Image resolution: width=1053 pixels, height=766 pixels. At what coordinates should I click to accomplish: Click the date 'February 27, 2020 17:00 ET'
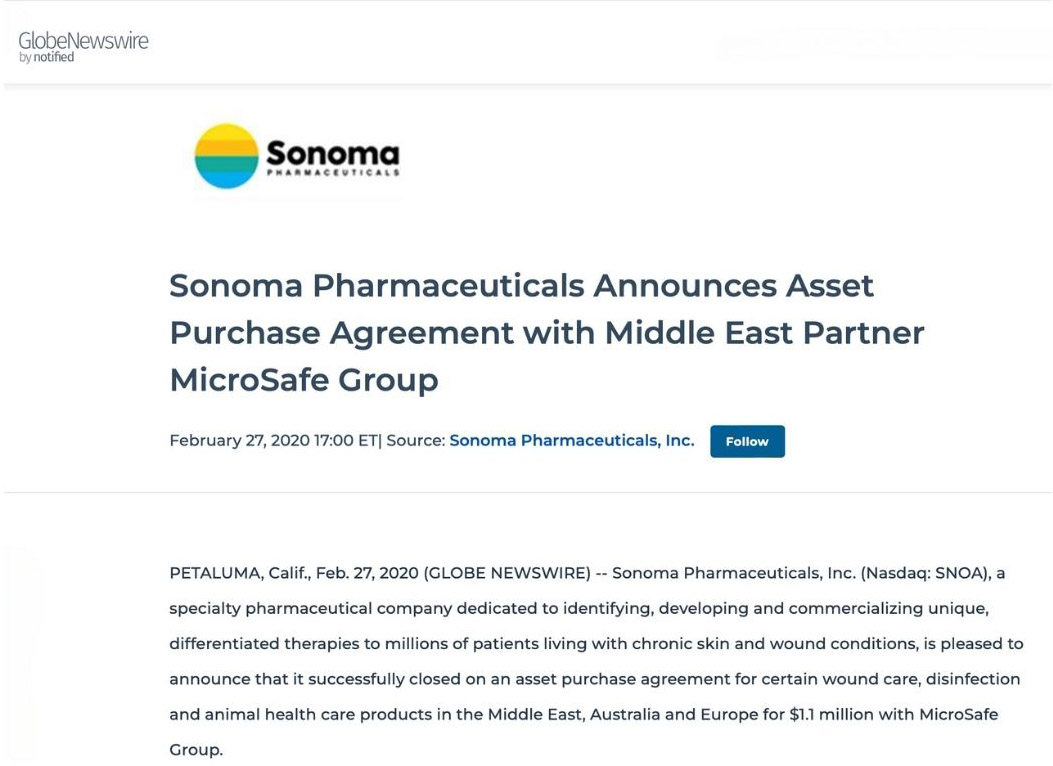[x=273, y=440]
